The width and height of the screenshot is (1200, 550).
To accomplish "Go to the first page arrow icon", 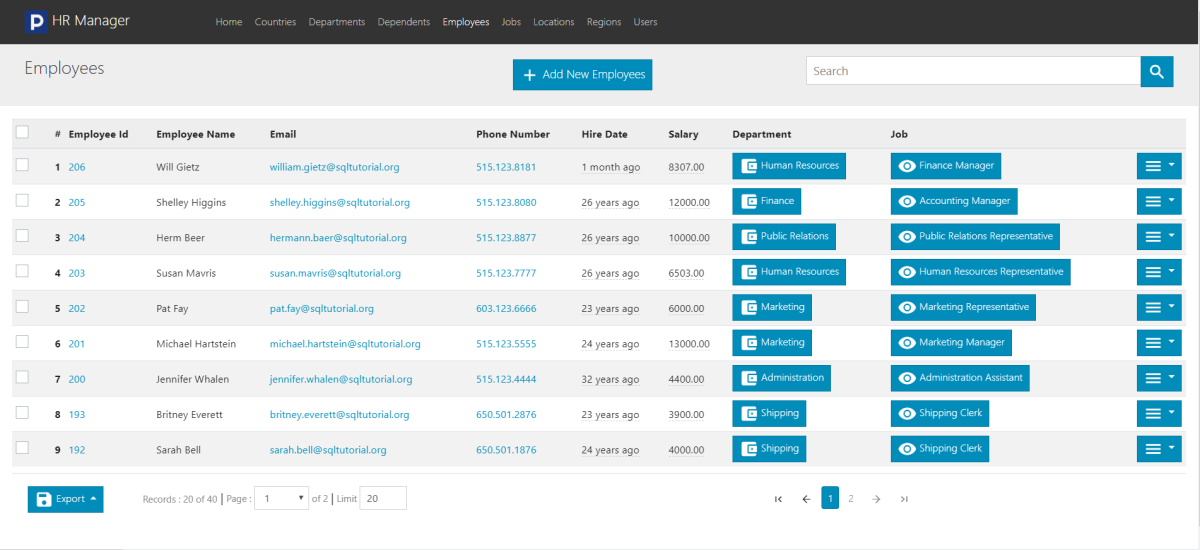I will coord(778,499).
